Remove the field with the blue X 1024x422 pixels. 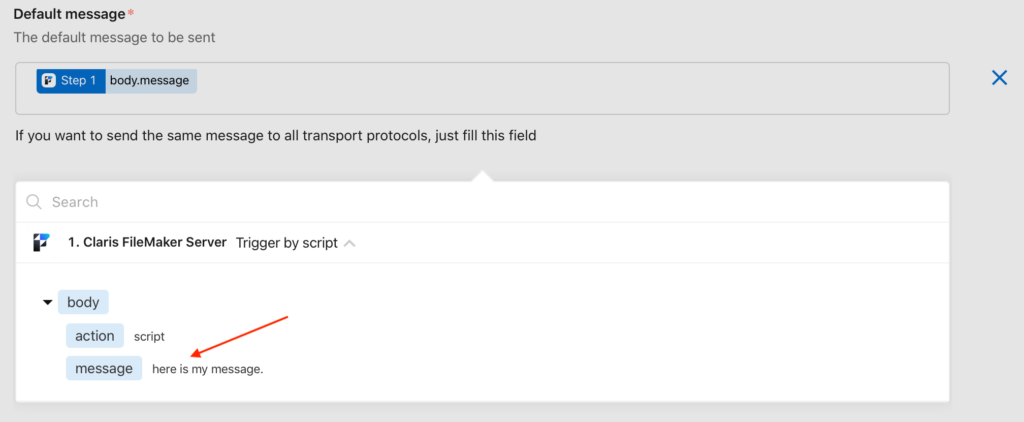click(998, 78)
